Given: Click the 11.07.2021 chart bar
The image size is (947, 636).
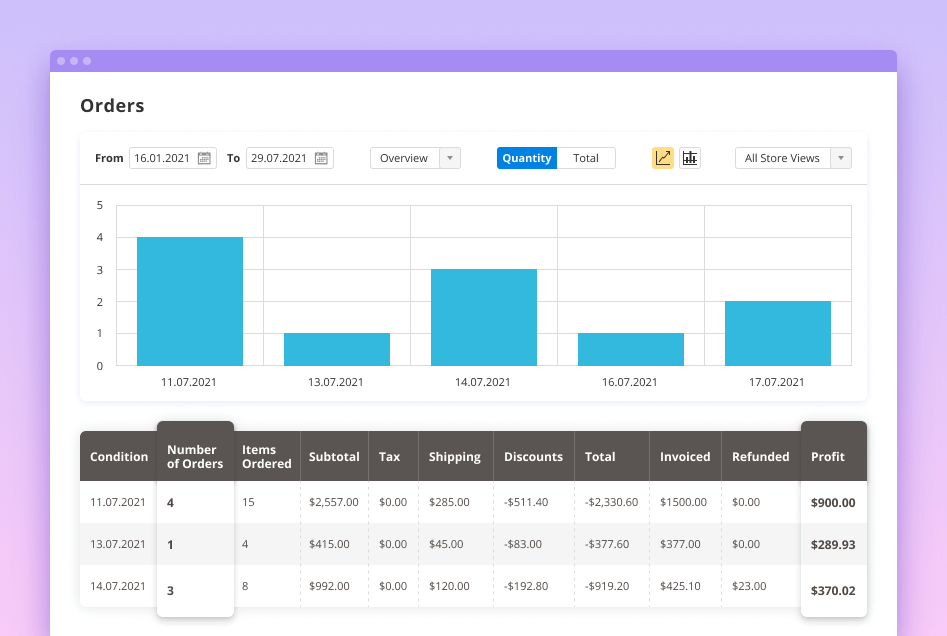Looking at the screenshot, I should 189,301.
